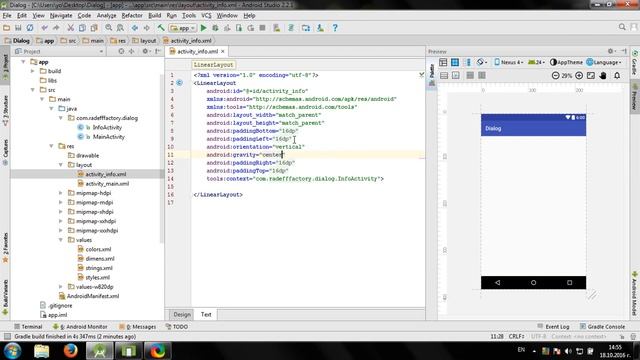Collapse the java folder in tree
Viewport: 640px width, 360px height.
pyautogui.click(x=51, y=109)
